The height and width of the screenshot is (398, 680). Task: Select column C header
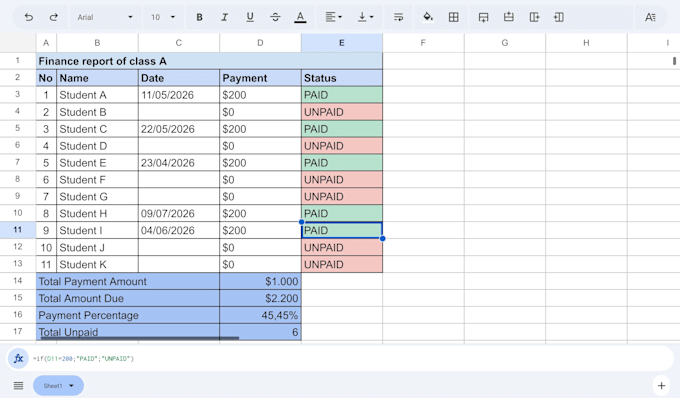point(179,43)
